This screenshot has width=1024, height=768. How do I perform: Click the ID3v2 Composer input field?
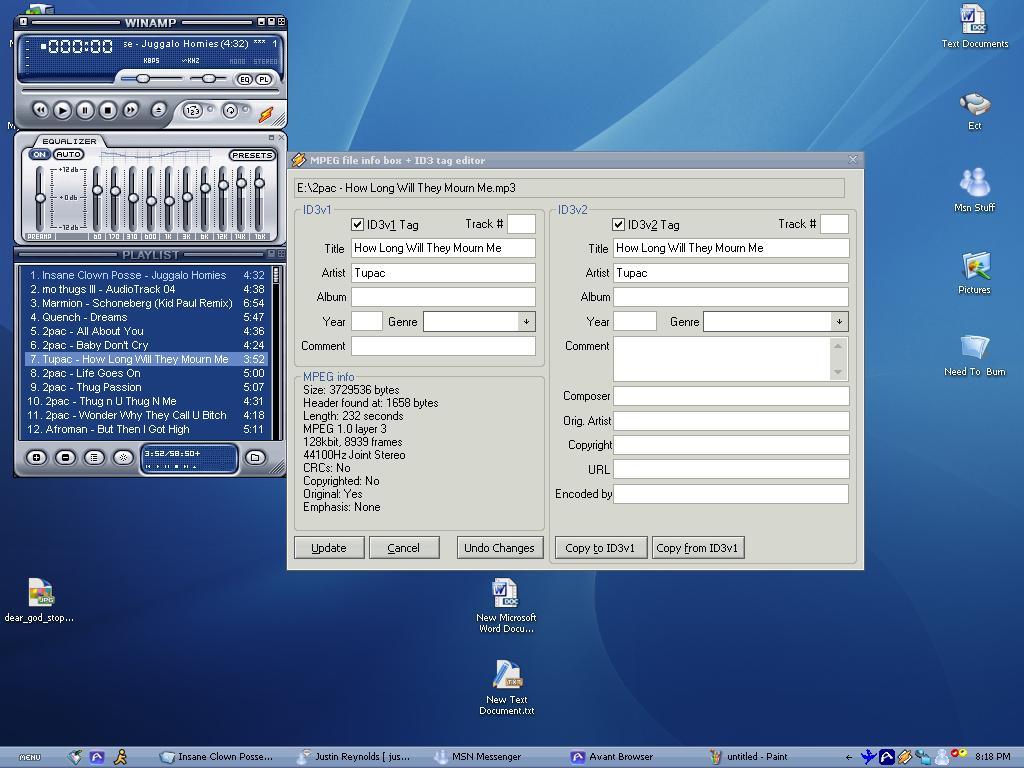coord(730,396)
